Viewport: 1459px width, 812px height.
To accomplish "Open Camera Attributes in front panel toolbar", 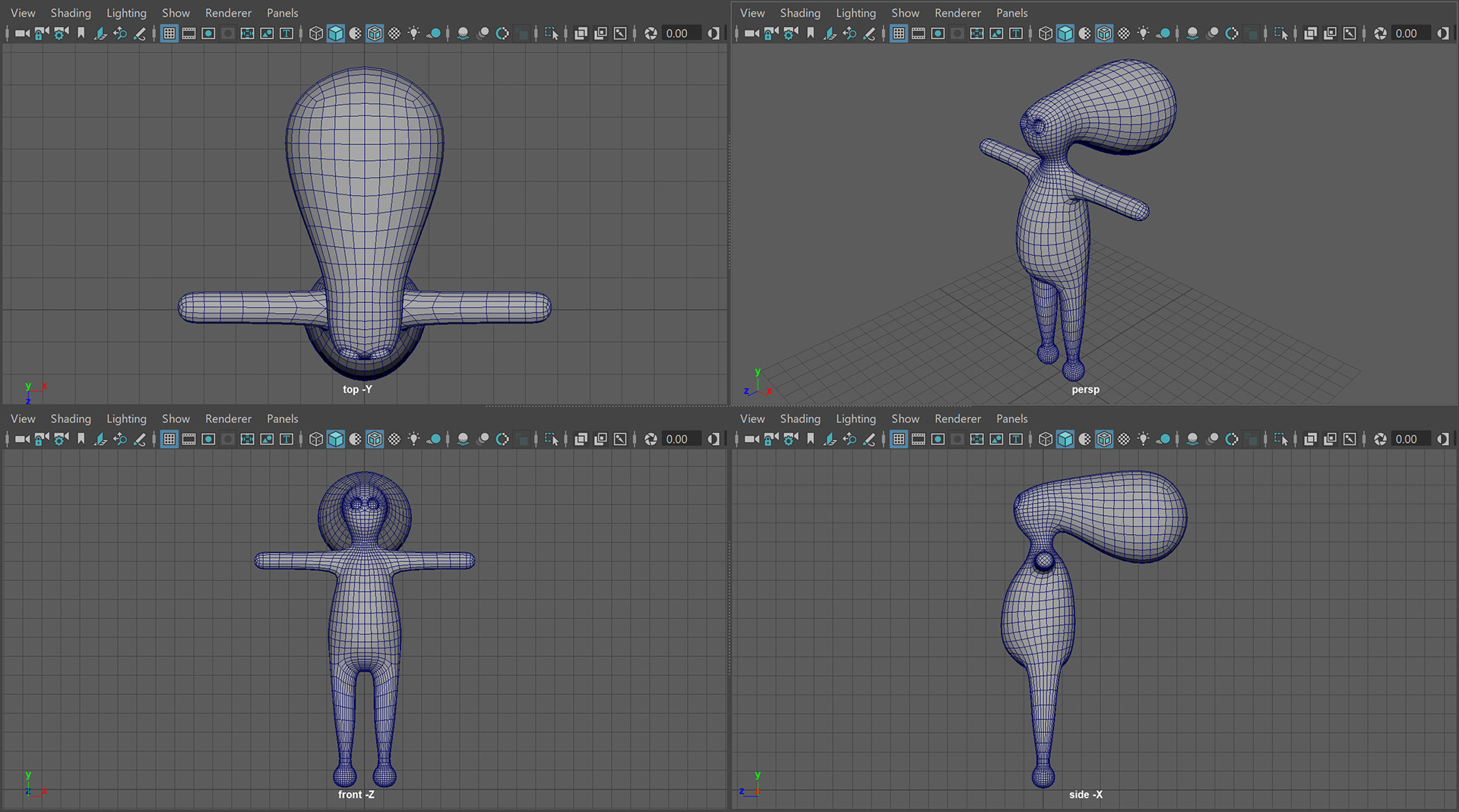I will [62, 439].
